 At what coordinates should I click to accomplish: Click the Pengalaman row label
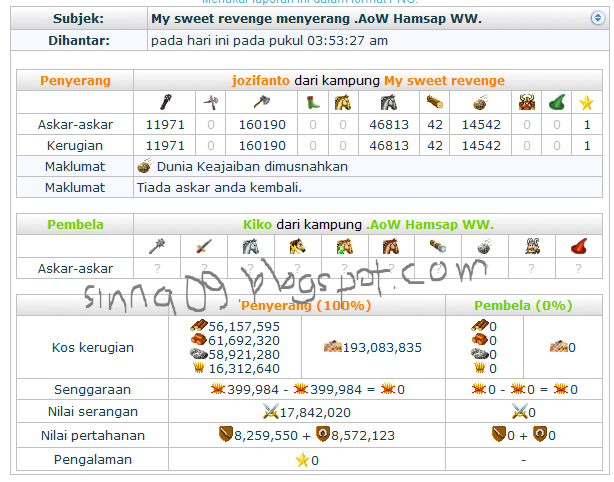[93, 460]
